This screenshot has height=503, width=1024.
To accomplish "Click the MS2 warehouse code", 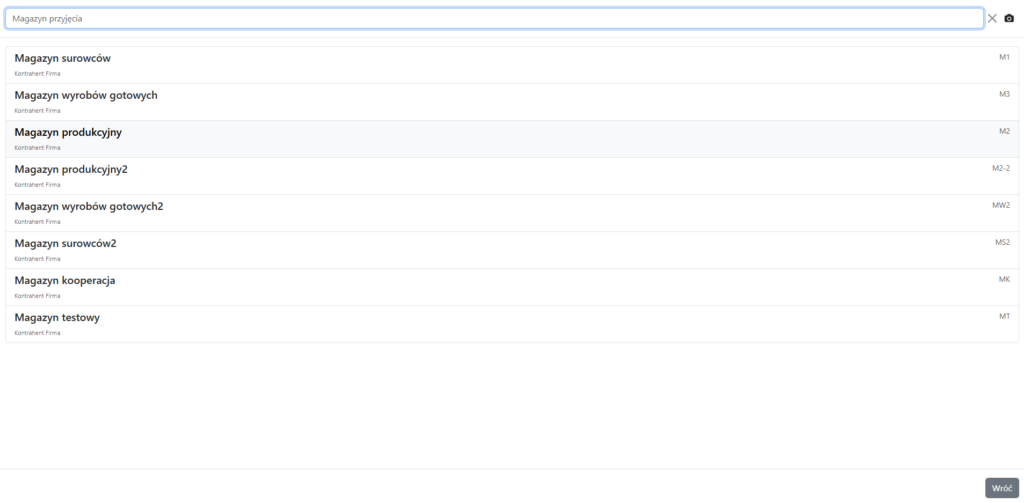I will [1001, 242].
